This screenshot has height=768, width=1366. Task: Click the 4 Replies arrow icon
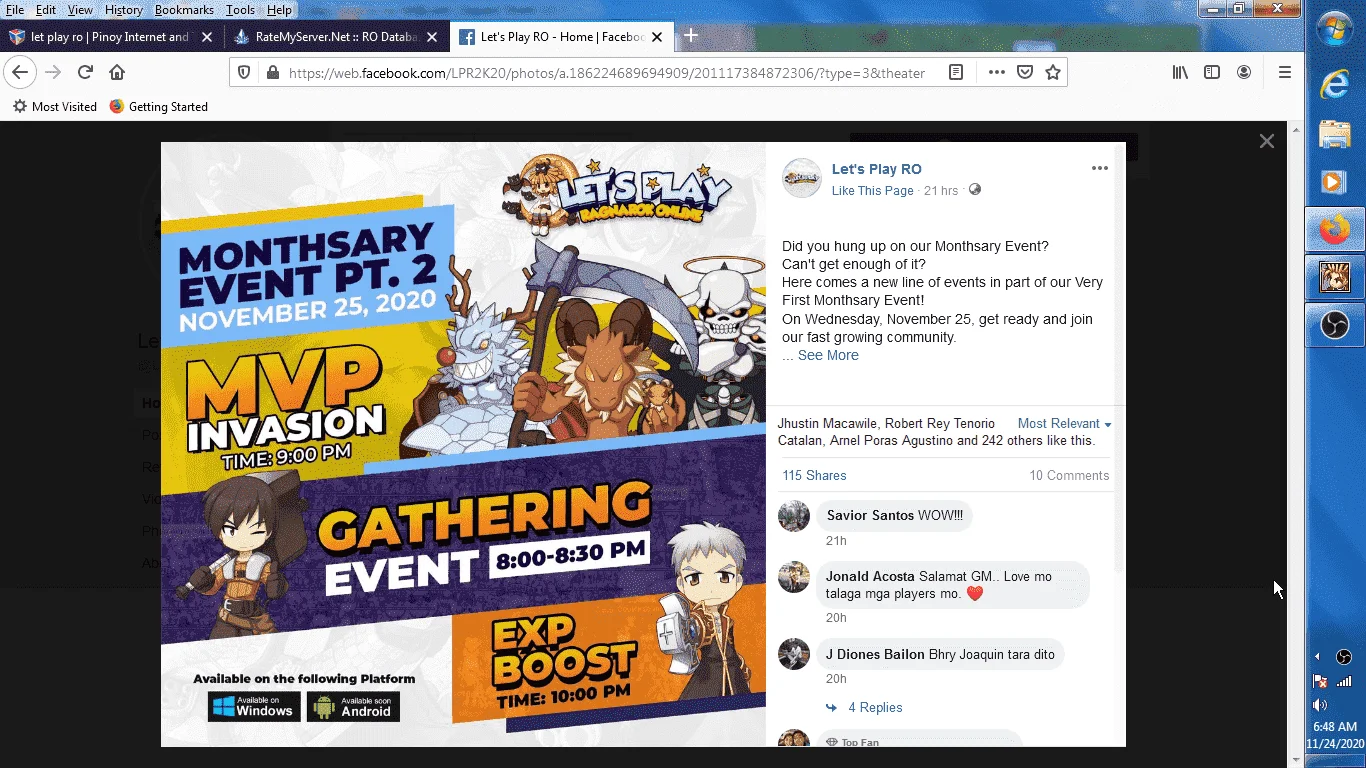click(x=831, y=707)
